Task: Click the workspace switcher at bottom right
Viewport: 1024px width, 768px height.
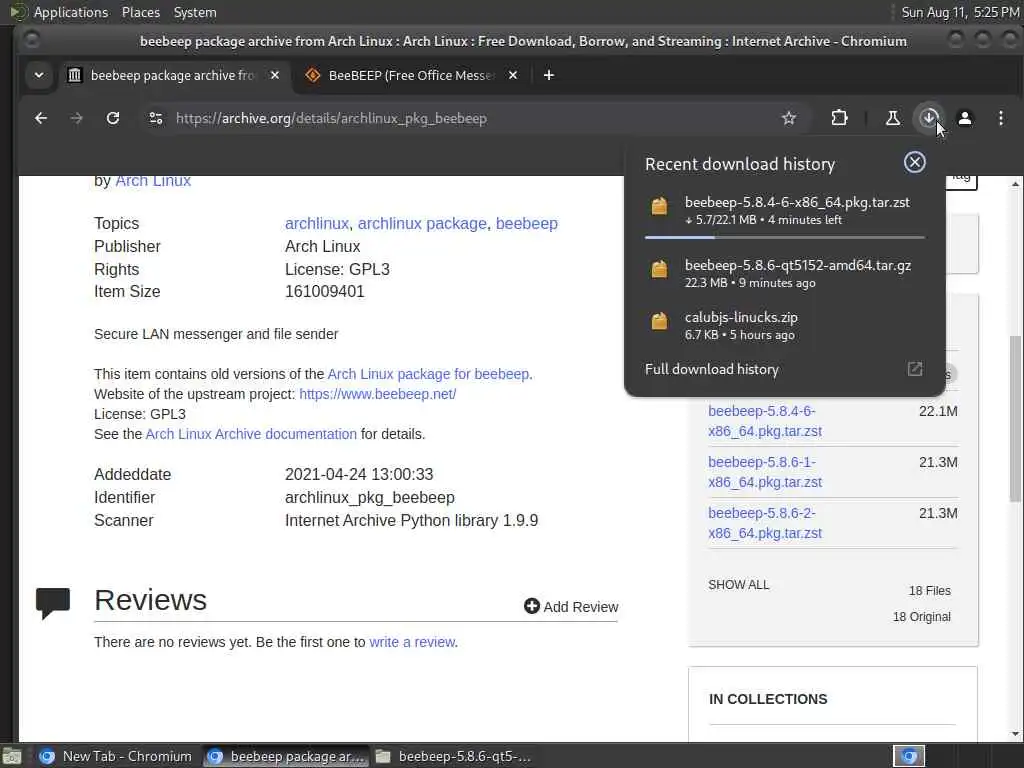Action: 909,756
